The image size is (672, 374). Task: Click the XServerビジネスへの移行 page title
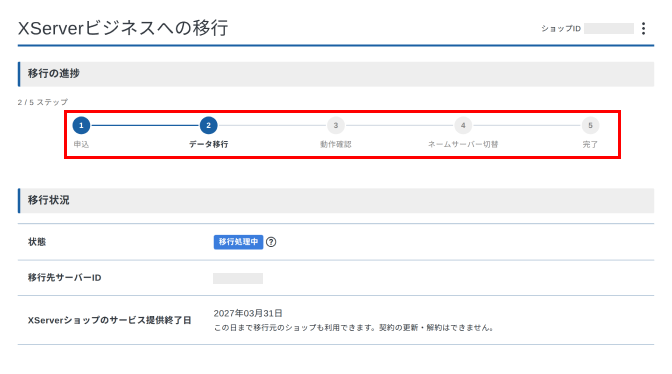point(123,28)
